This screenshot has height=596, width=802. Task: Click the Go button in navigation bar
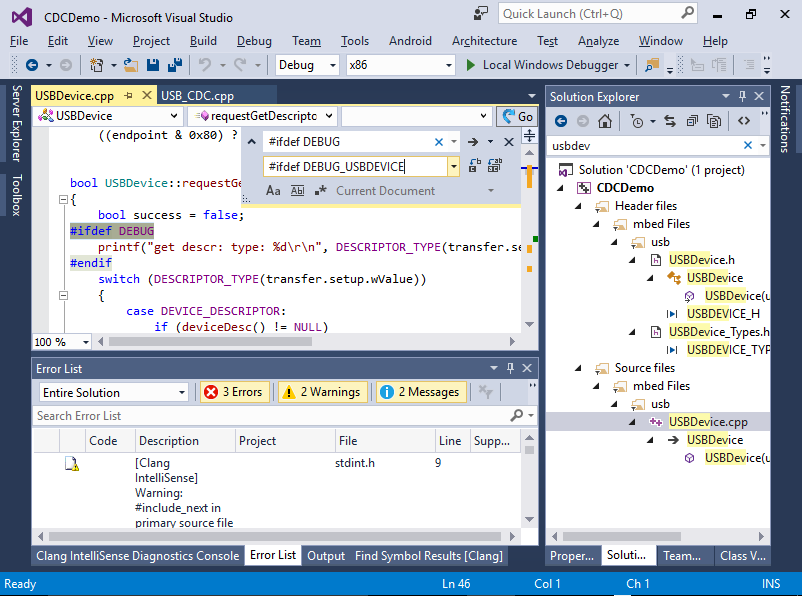517,117
